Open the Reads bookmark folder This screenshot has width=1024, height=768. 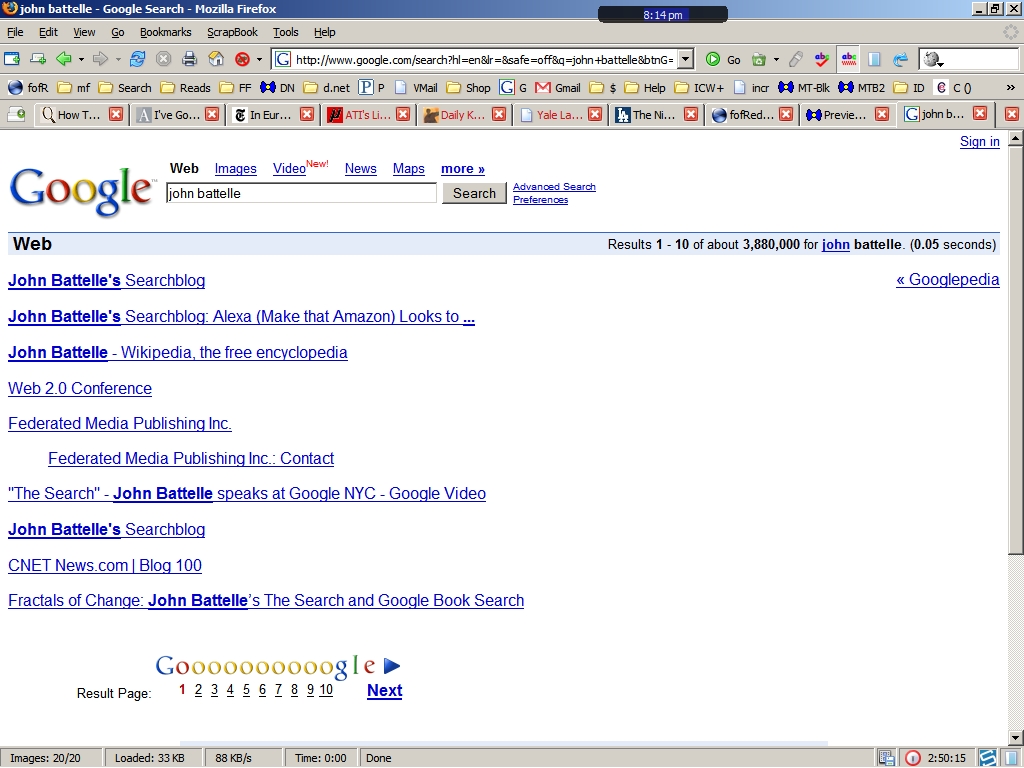coord(185,88)
